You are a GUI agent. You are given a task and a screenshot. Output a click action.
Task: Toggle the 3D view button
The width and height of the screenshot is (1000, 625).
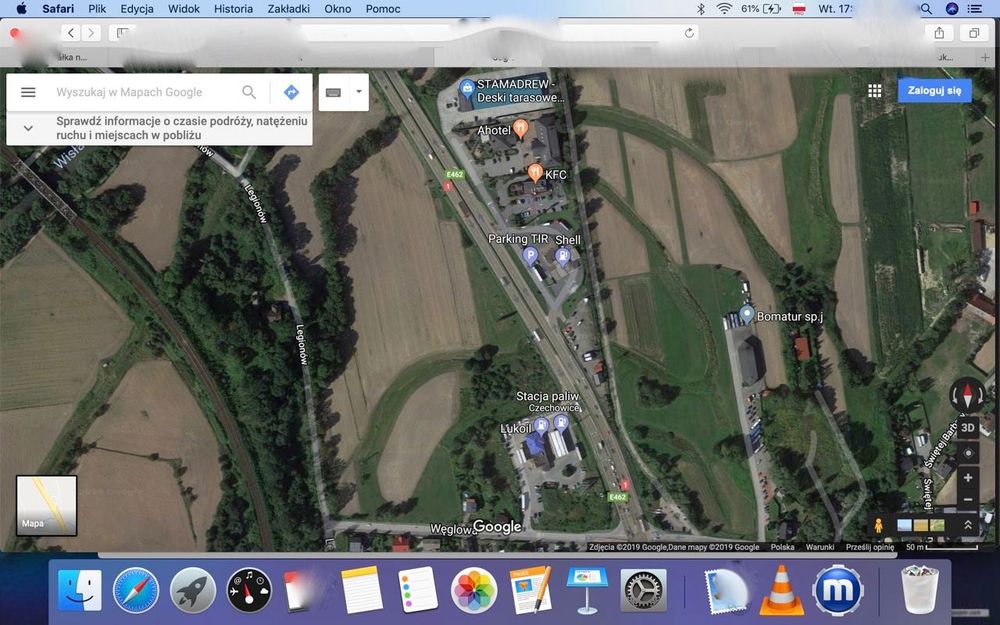[x=967, y=428]
